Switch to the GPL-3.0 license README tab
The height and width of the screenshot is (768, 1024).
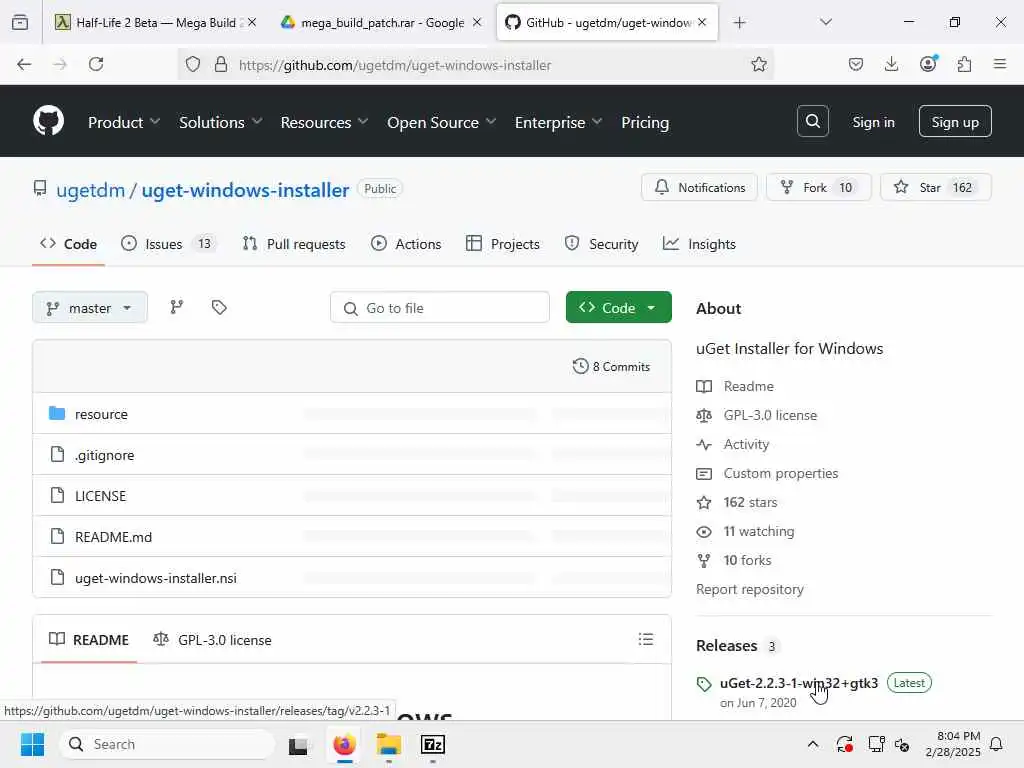212,639
